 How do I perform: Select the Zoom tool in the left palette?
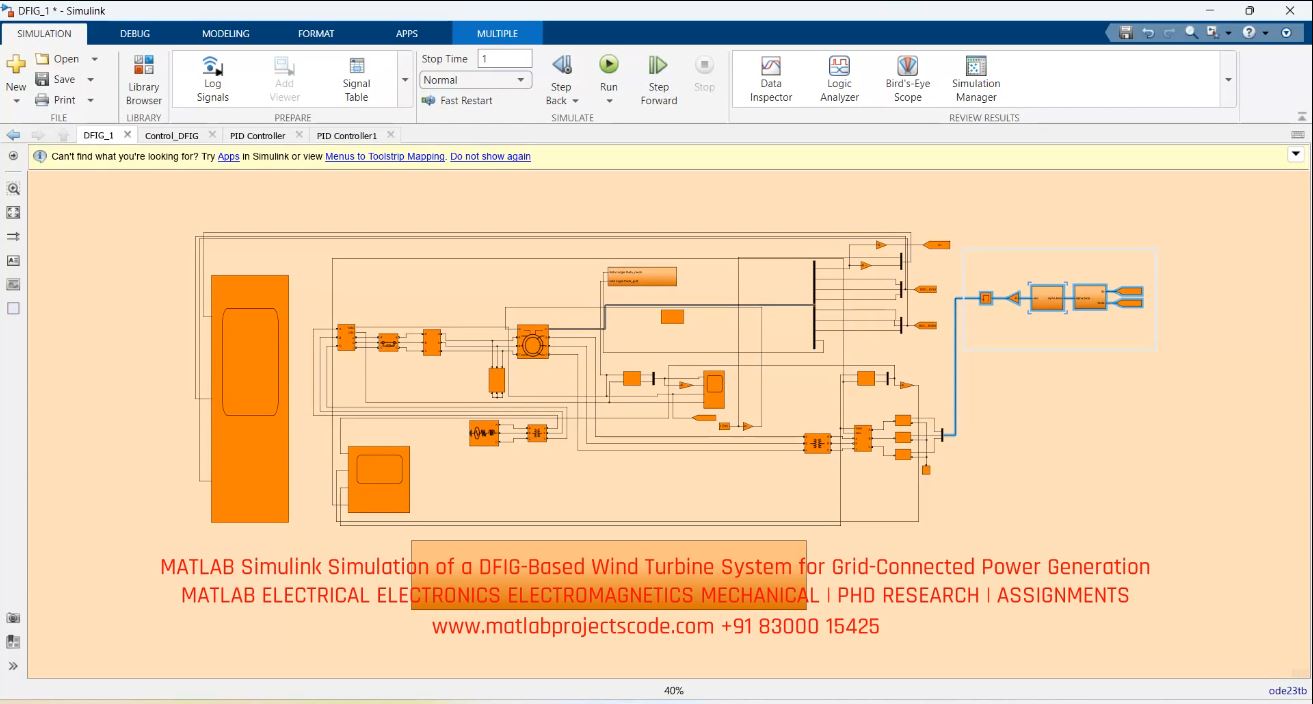(x=13, y=188)
